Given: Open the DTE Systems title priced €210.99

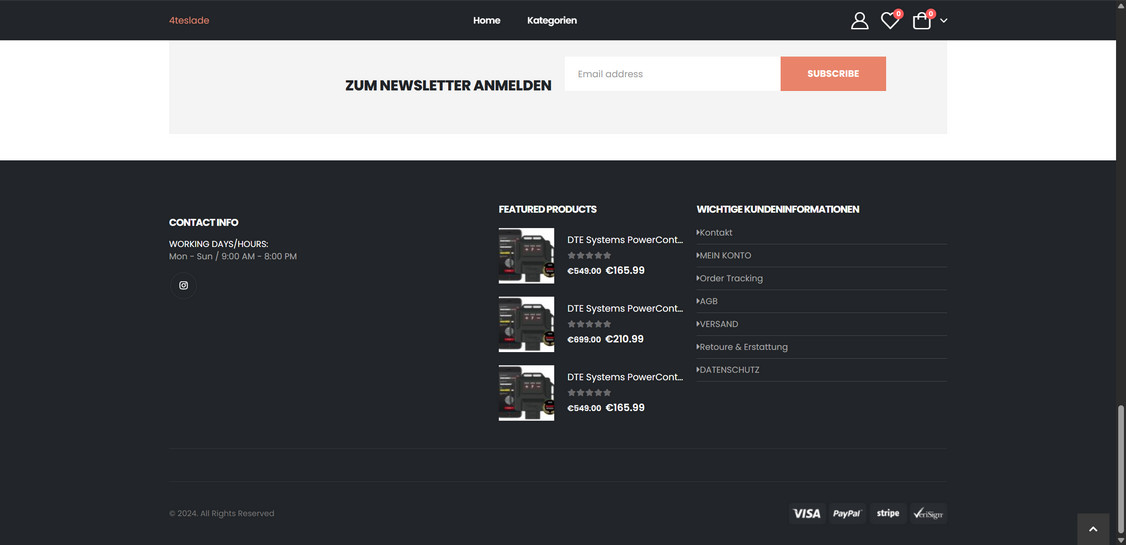Looking at the screenshot, I should coord(625,308).
